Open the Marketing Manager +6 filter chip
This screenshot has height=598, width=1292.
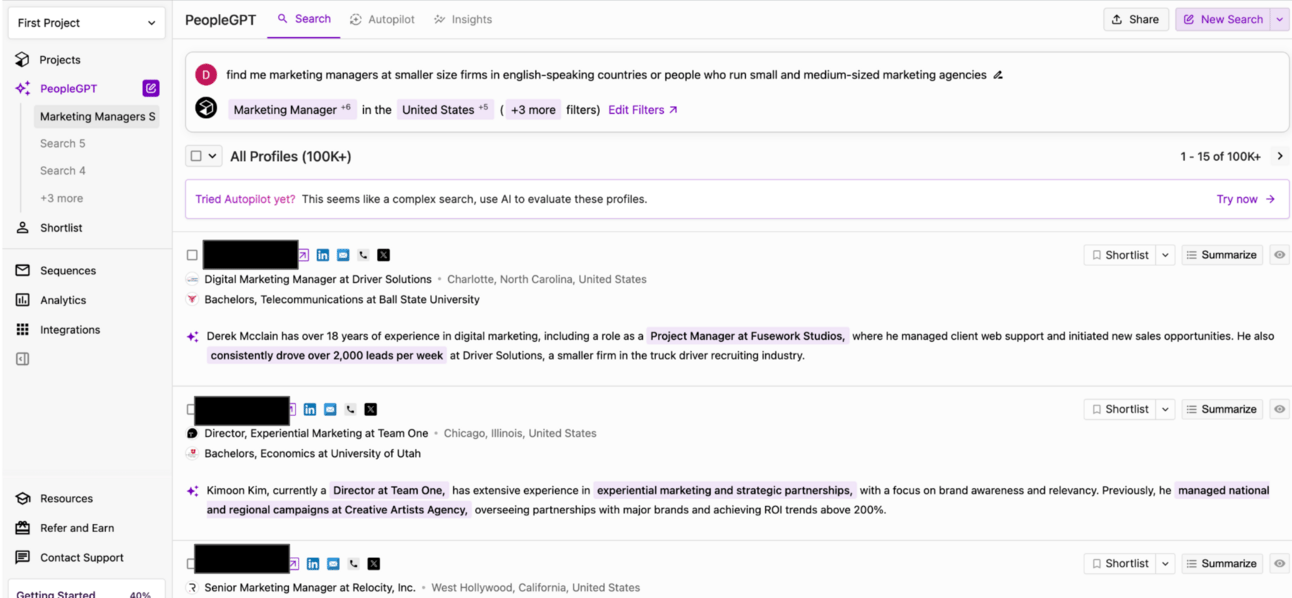292,110
